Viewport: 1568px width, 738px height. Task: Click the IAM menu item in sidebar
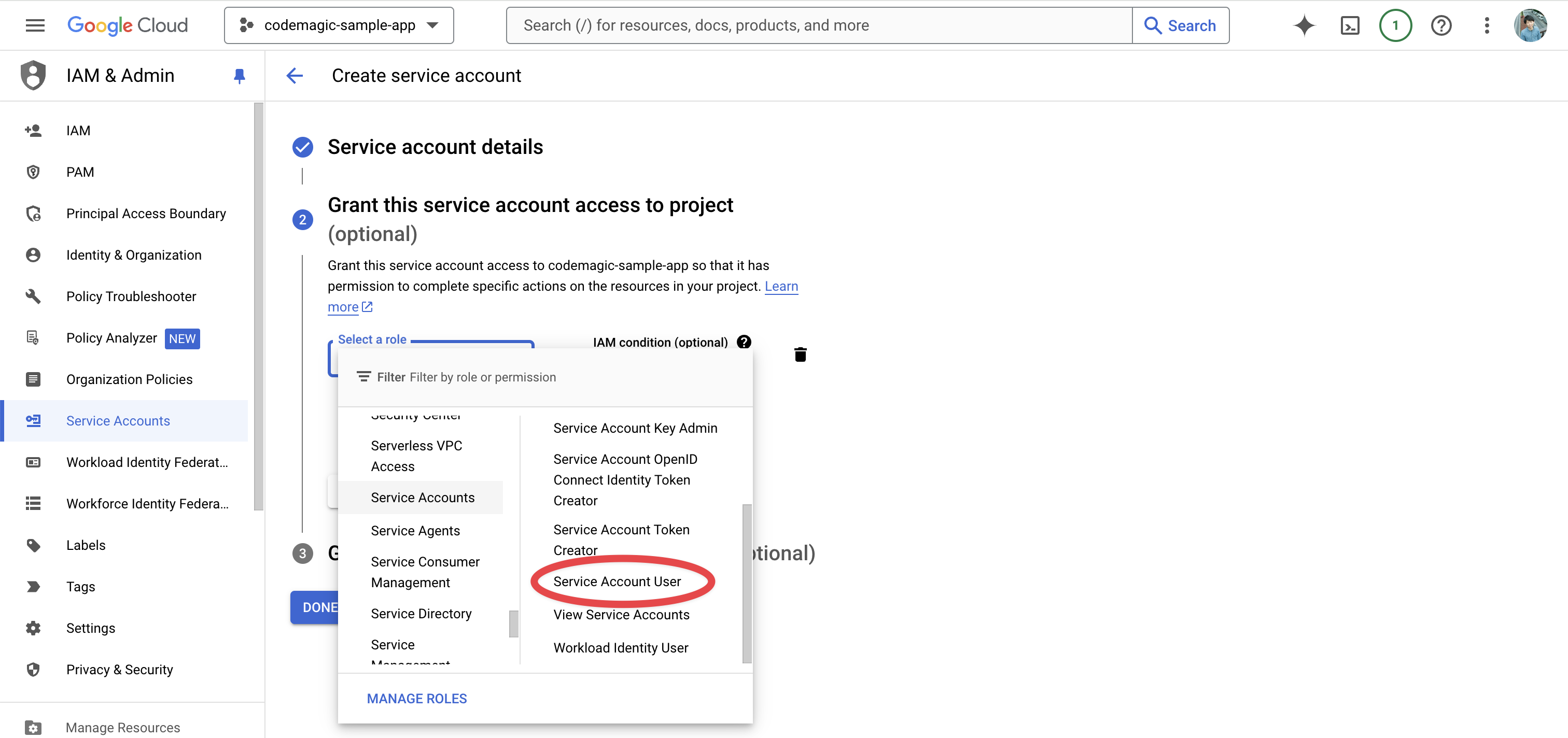tap(78, 130)
